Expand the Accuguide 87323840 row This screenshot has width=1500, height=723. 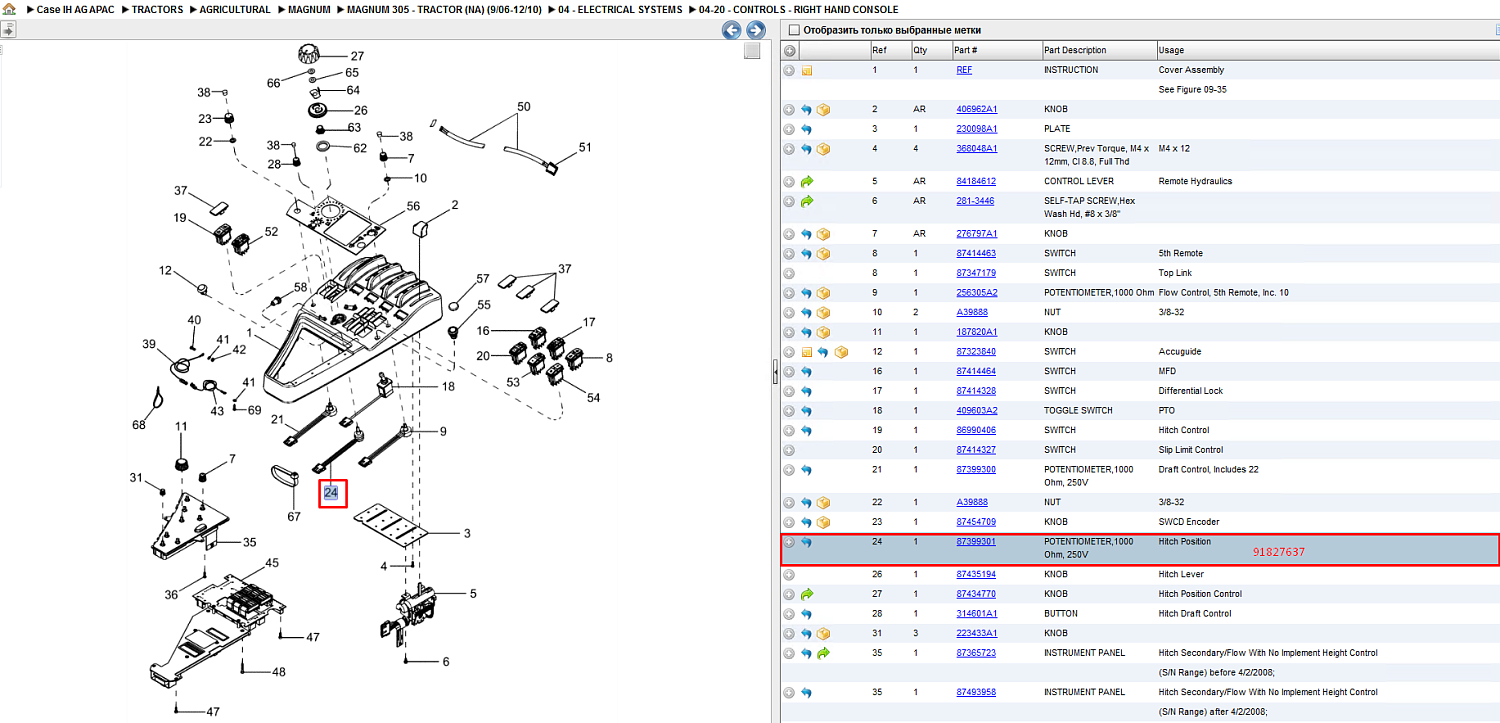pos(789,352)
